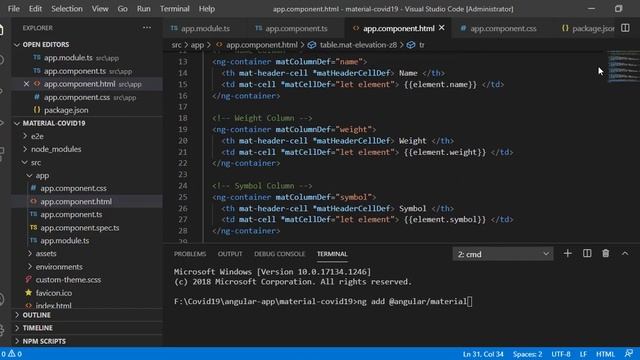Click the 'tr' breadcrumb item
640x360 pixels.
coord(421,45)
